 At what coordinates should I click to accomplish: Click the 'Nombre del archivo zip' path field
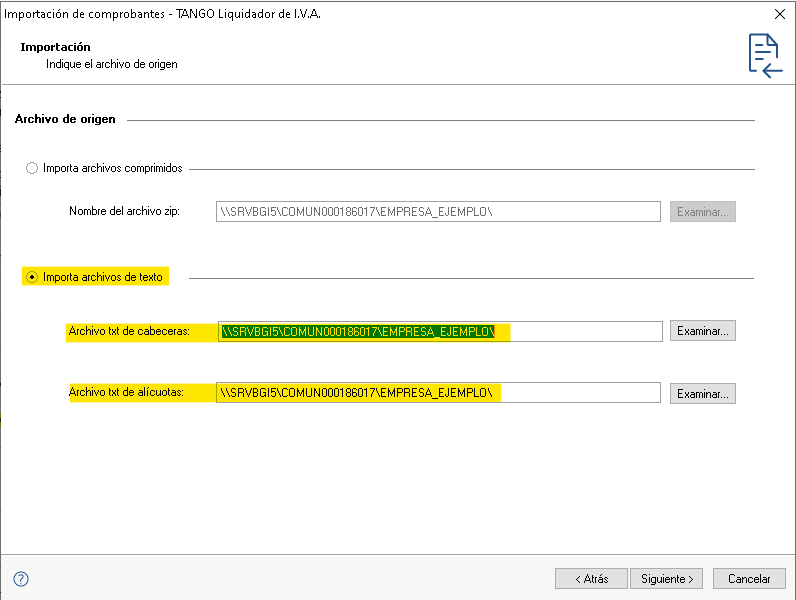[438, 212]
